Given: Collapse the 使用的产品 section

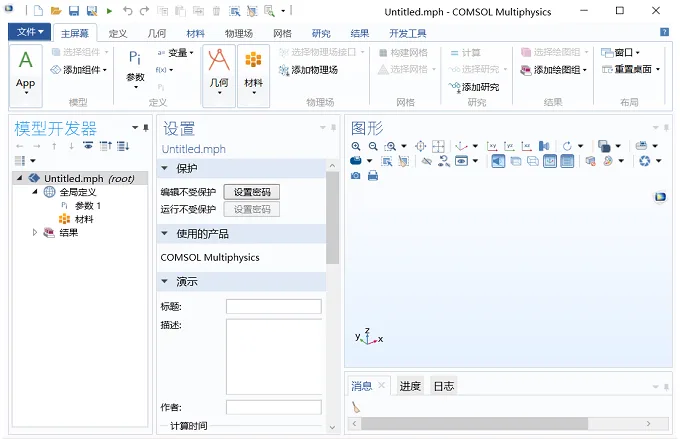Looking at the screenshot, I should pos(165,234).
